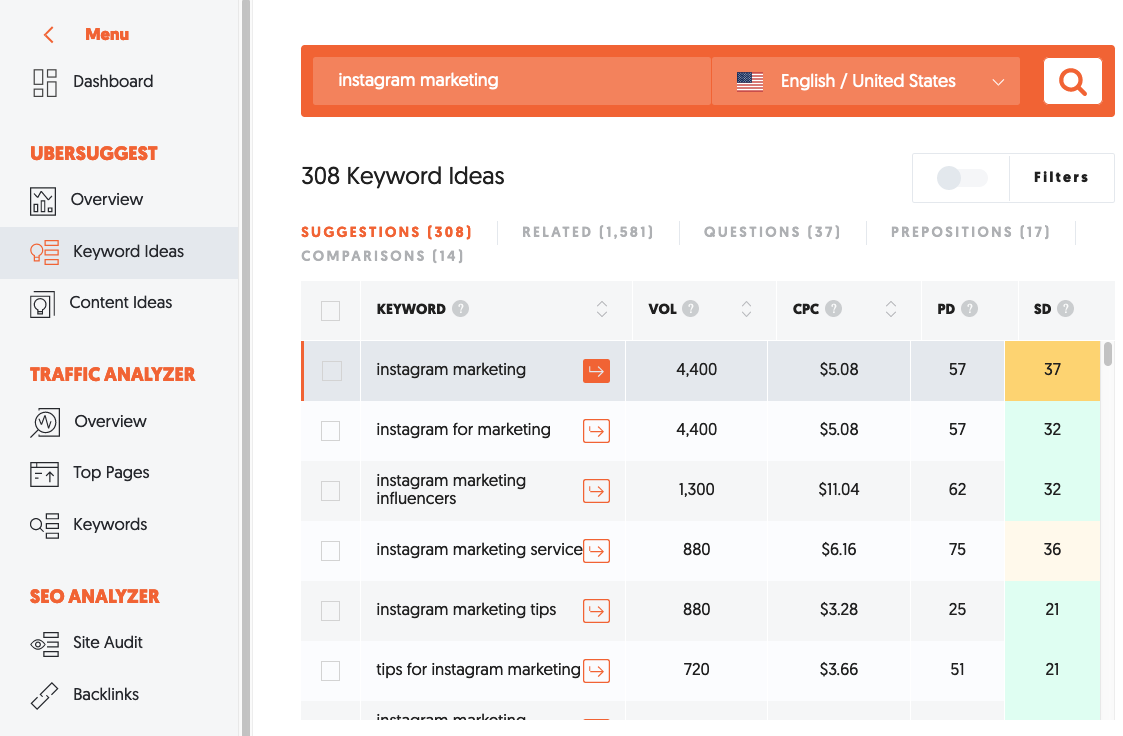Screen dimensions: 1123x736
Task: Switch to the QUESTIONS (37) tab
Action: pos(771,232)
